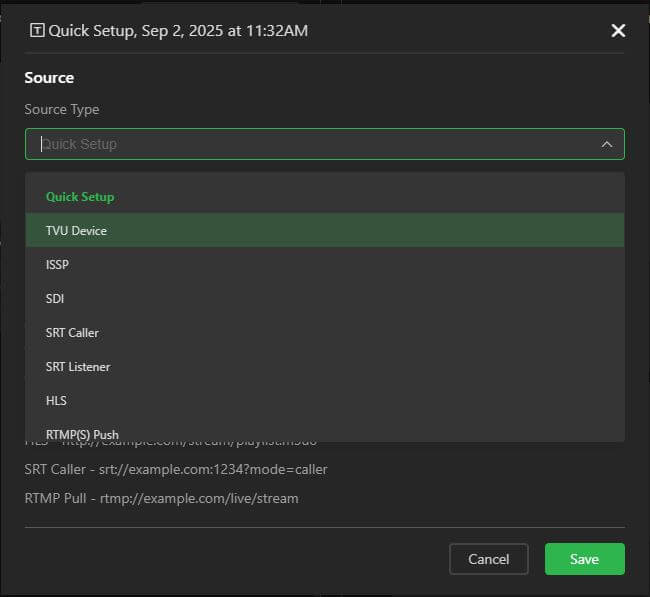Pick HLS from the source options
650x597 pixels.
click(56, 401)
